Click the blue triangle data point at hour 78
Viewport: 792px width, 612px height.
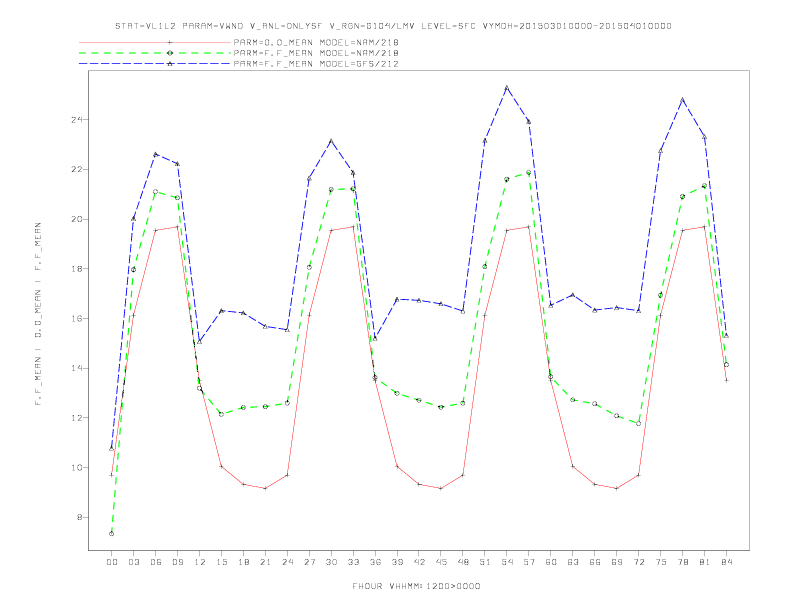(x=682, y=100)
